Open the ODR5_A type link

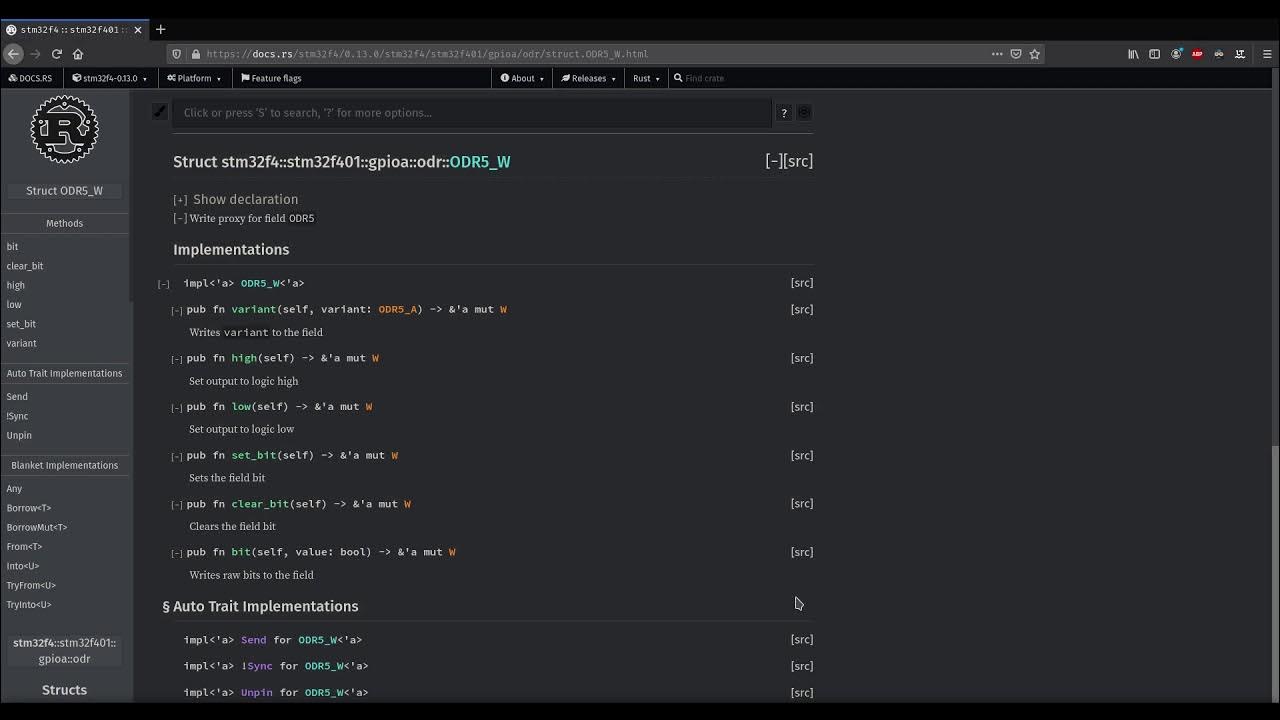[397, 309]
